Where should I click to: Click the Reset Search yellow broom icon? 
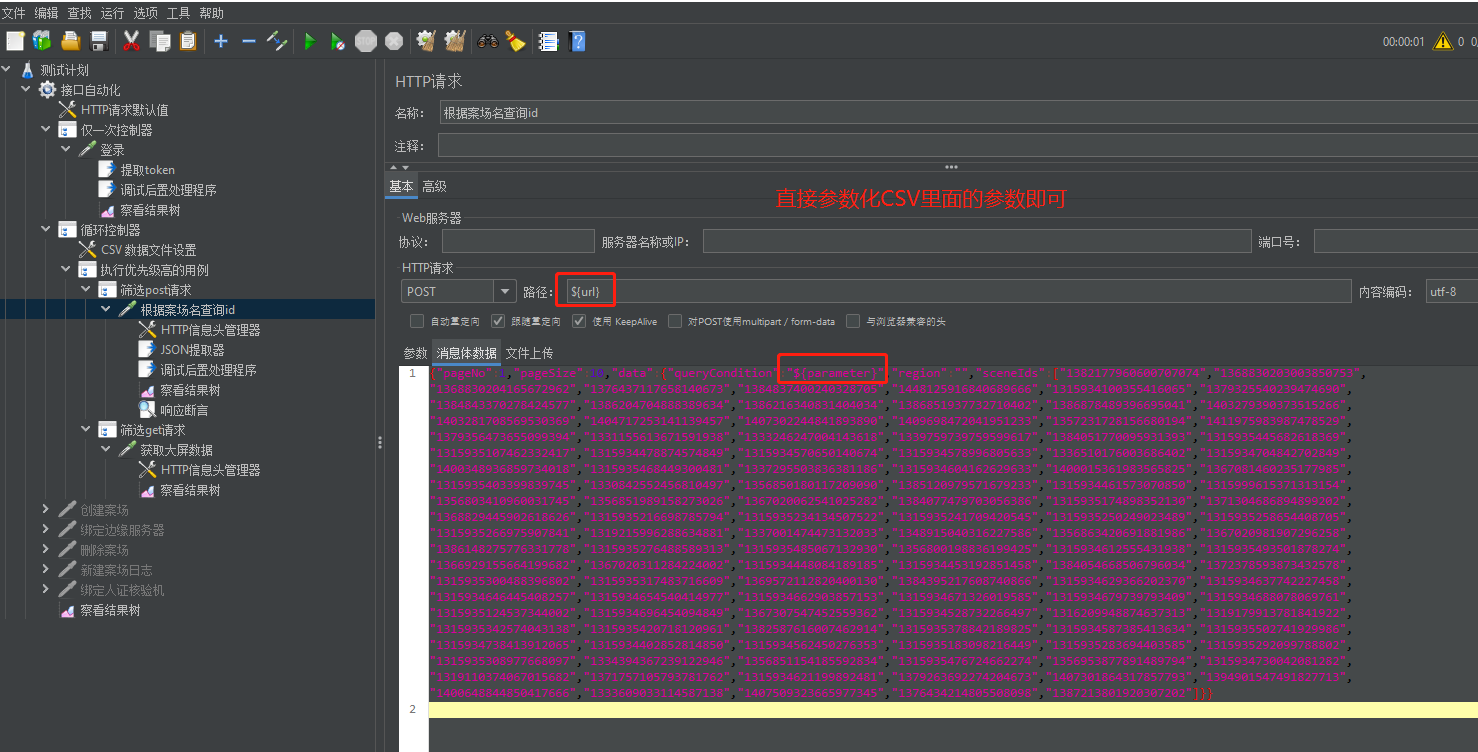pyautogui.click(x=515, y=41)
